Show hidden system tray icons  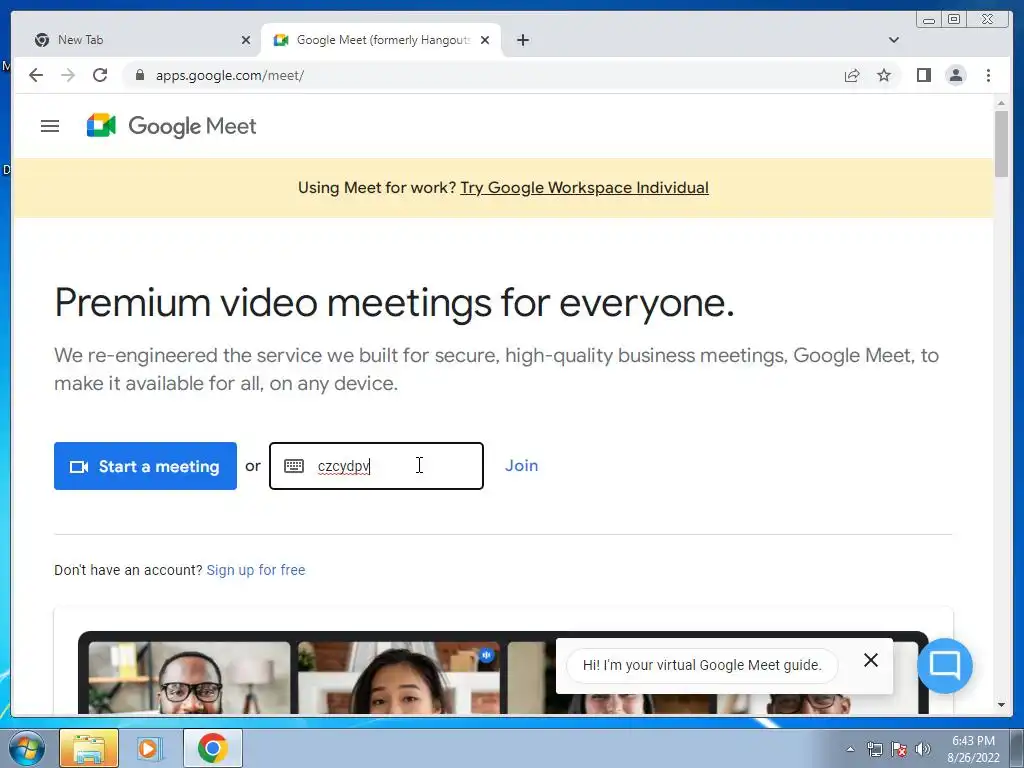point(850,749)
